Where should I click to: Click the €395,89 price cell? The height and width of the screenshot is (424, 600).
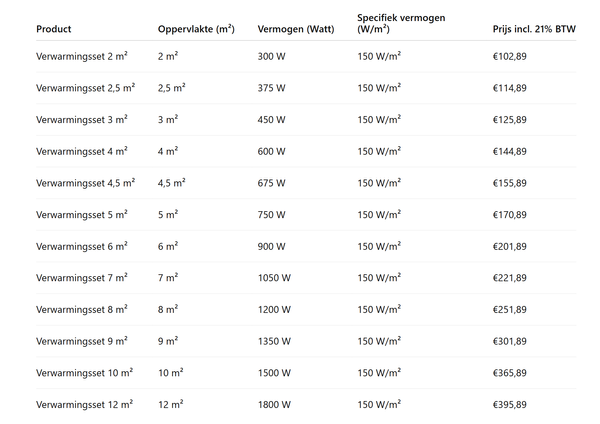510,404
